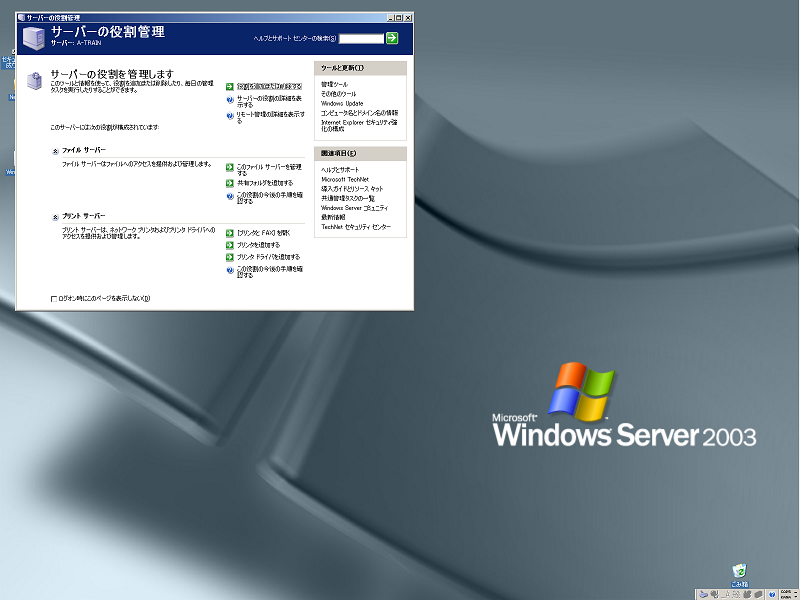
Task: Click the server tower icon in the blue header
Action: pyautogui.click(x=34, y=39)
